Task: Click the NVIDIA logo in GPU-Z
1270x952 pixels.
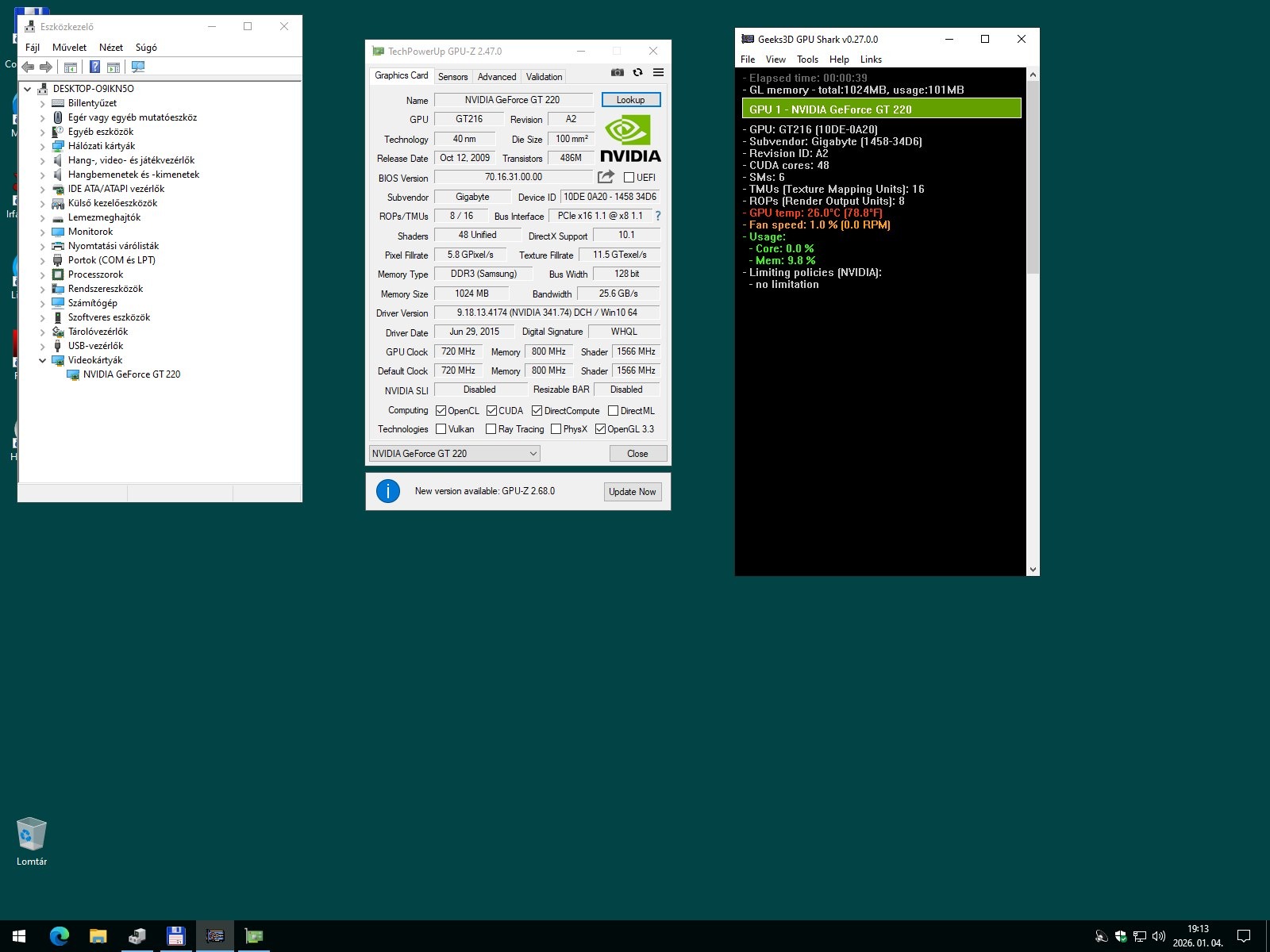Action: pyautogui.click(x=630, y=139)
